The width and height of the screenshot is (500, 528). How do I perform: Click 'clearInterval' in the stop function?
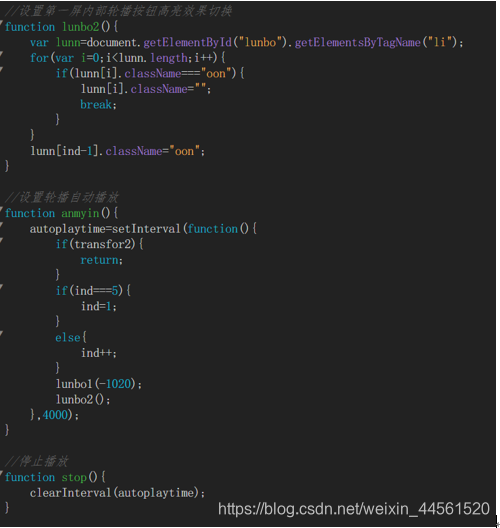coord(70,493)
